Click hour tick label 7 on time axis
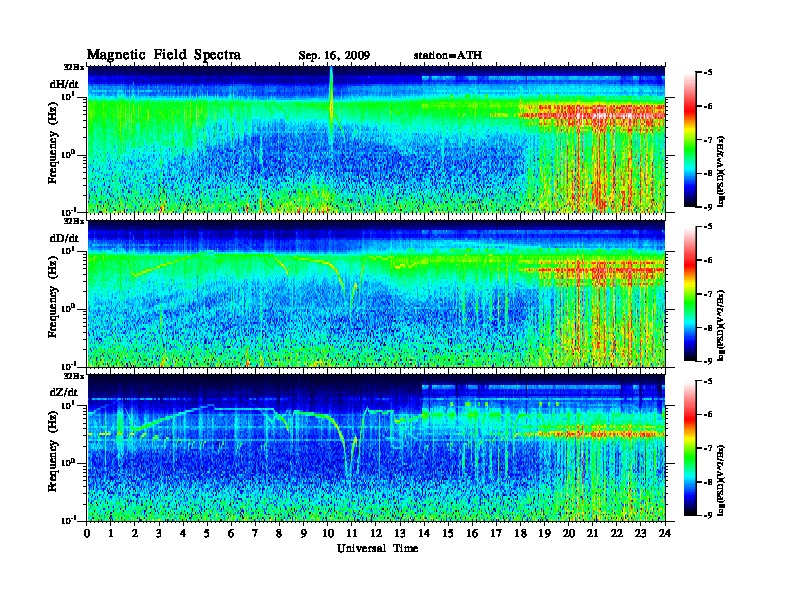Viewport: 792px width, 612px height. (x=256, y=534)
